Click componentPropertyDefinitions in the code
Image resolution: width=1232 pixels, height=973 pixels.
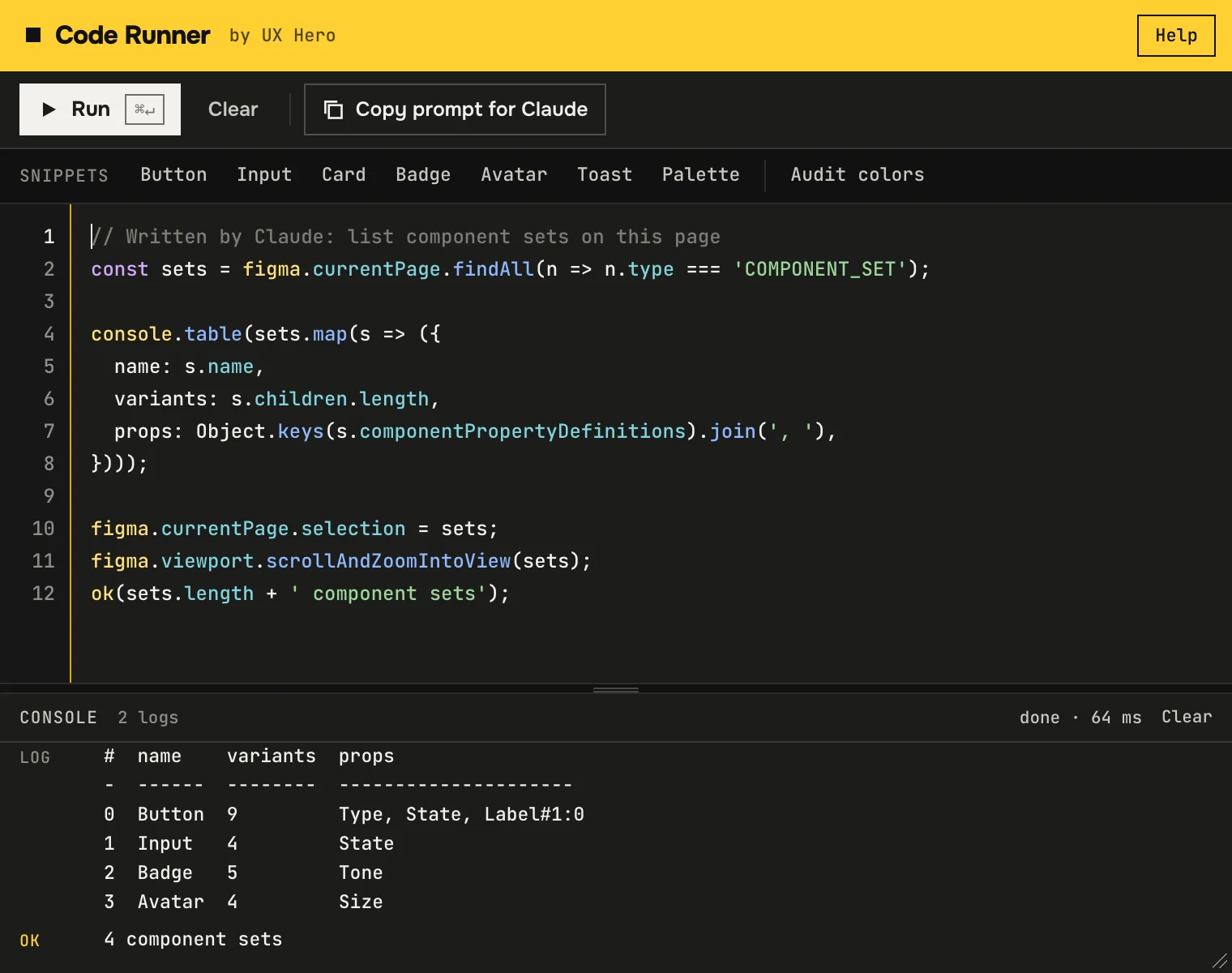click(523, 431)
